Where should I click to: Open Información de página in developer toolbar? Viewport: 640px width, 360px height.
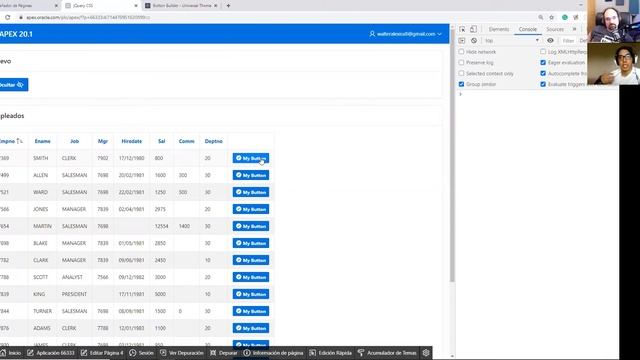(273, 353)
